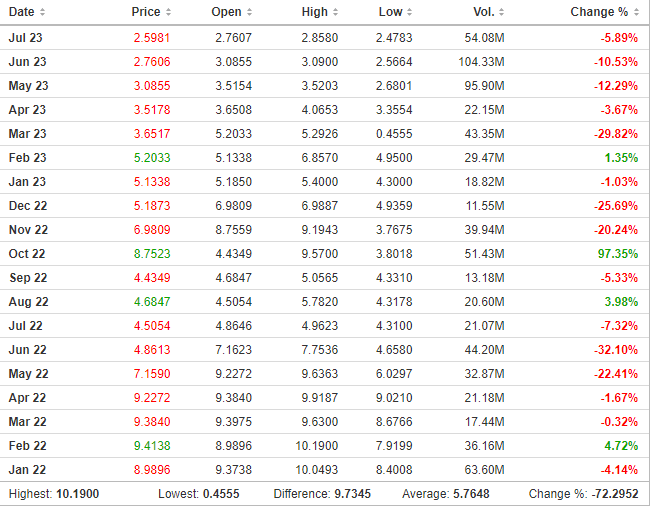Click the 97.35% change value
The image size is (650, 506).
point(614,254)
